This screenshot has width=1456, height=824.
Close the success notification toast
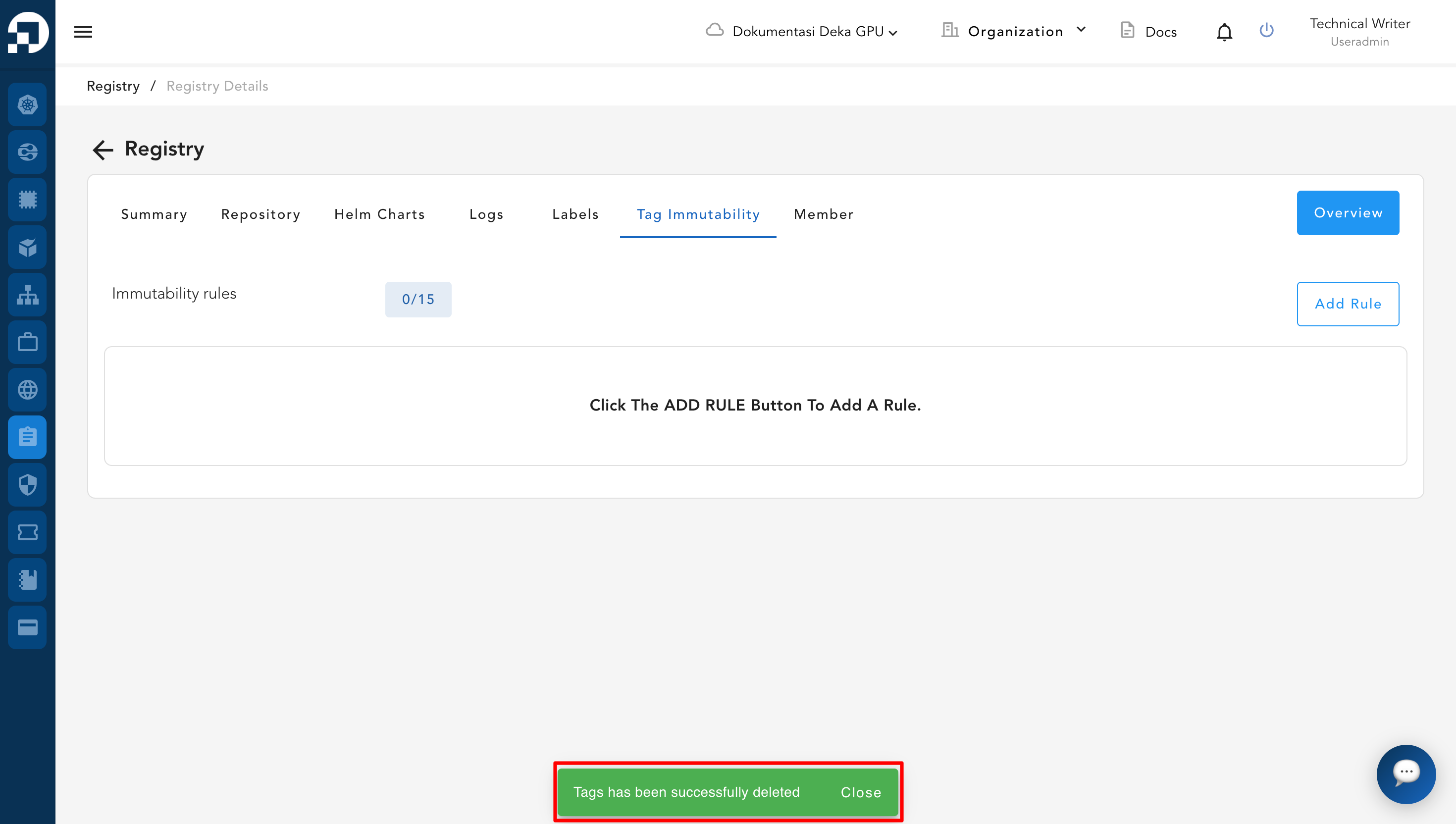[x=860, y=792]
